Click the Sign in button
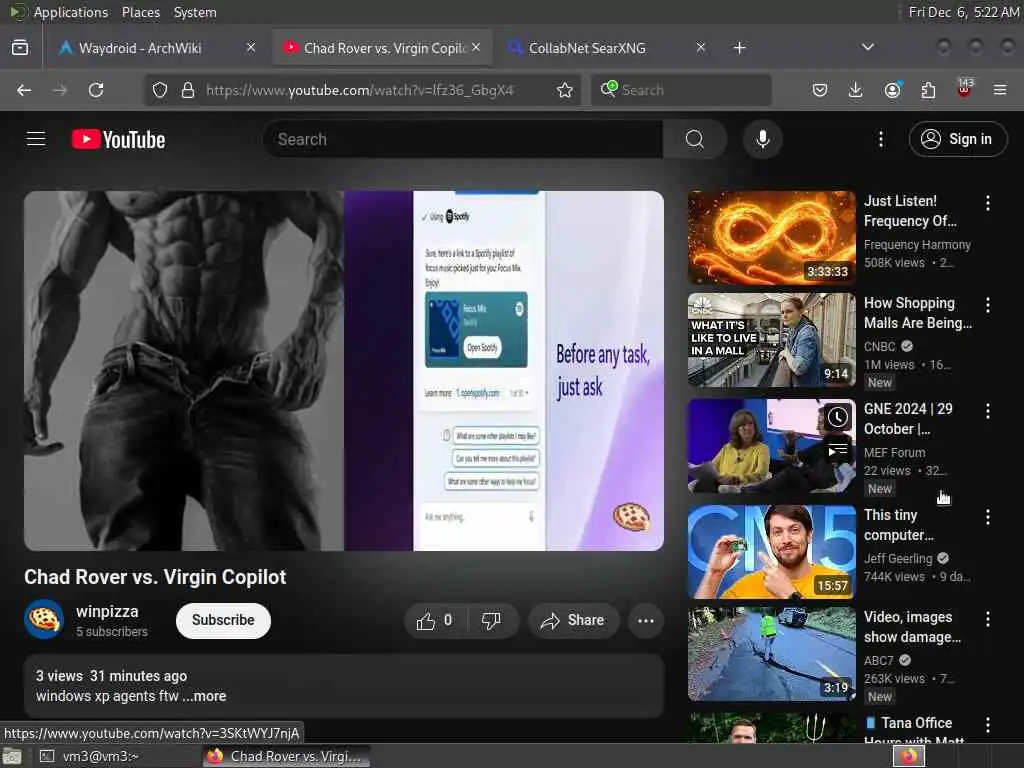The image size is (1024, 768). point(957,139)
